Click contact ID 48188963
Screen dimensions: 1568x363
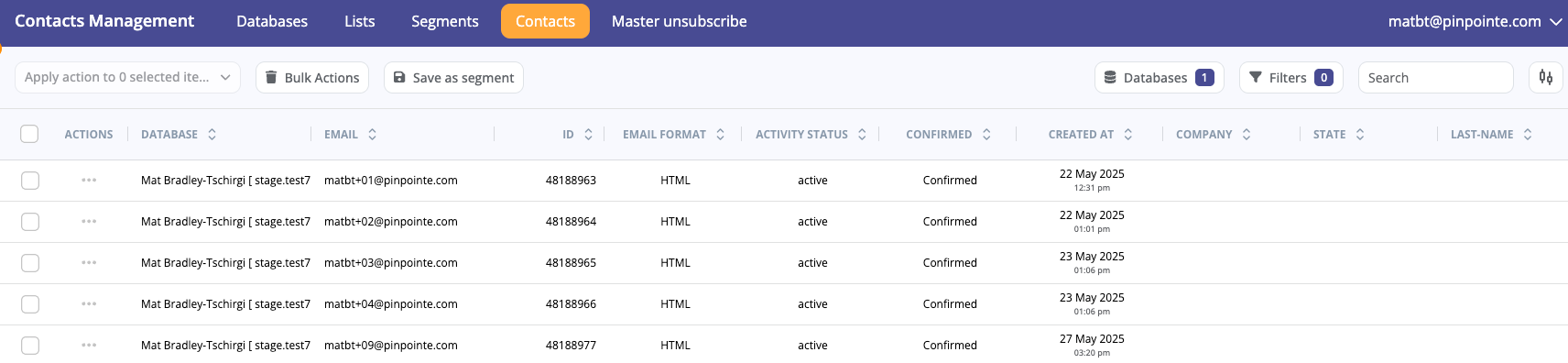point(571,181)
